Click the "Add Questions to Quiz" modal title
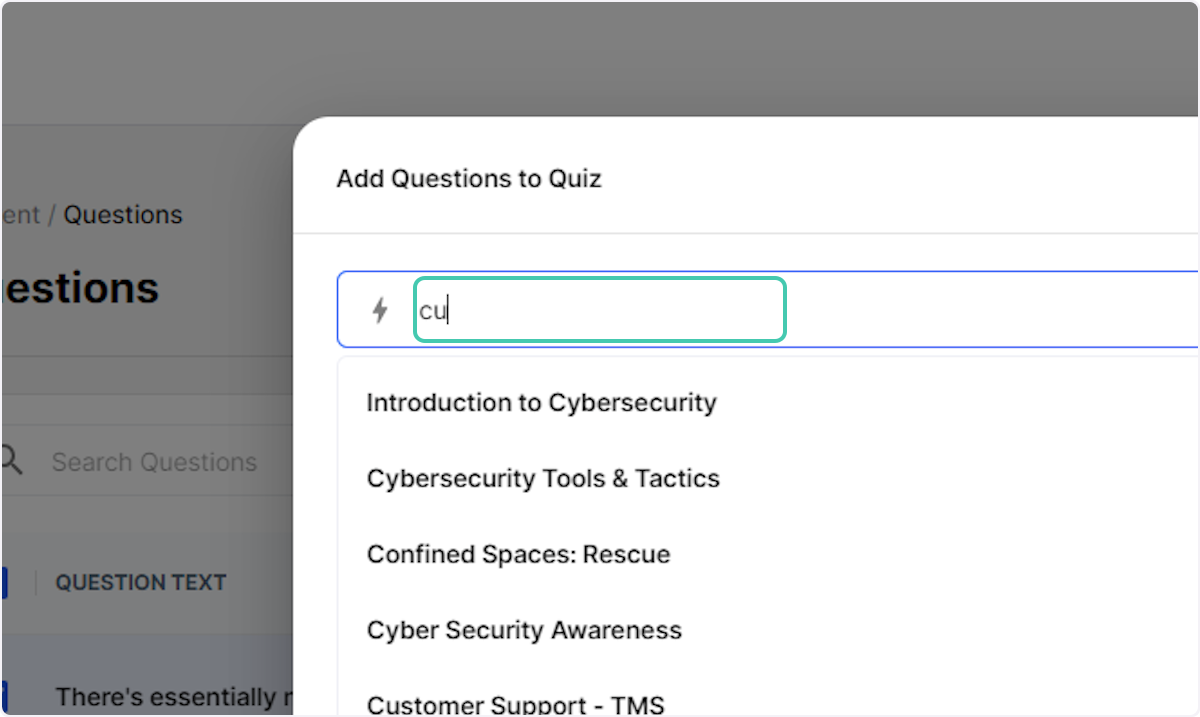The width and height of the screenshot is (1200, 717). coord(468,178)
